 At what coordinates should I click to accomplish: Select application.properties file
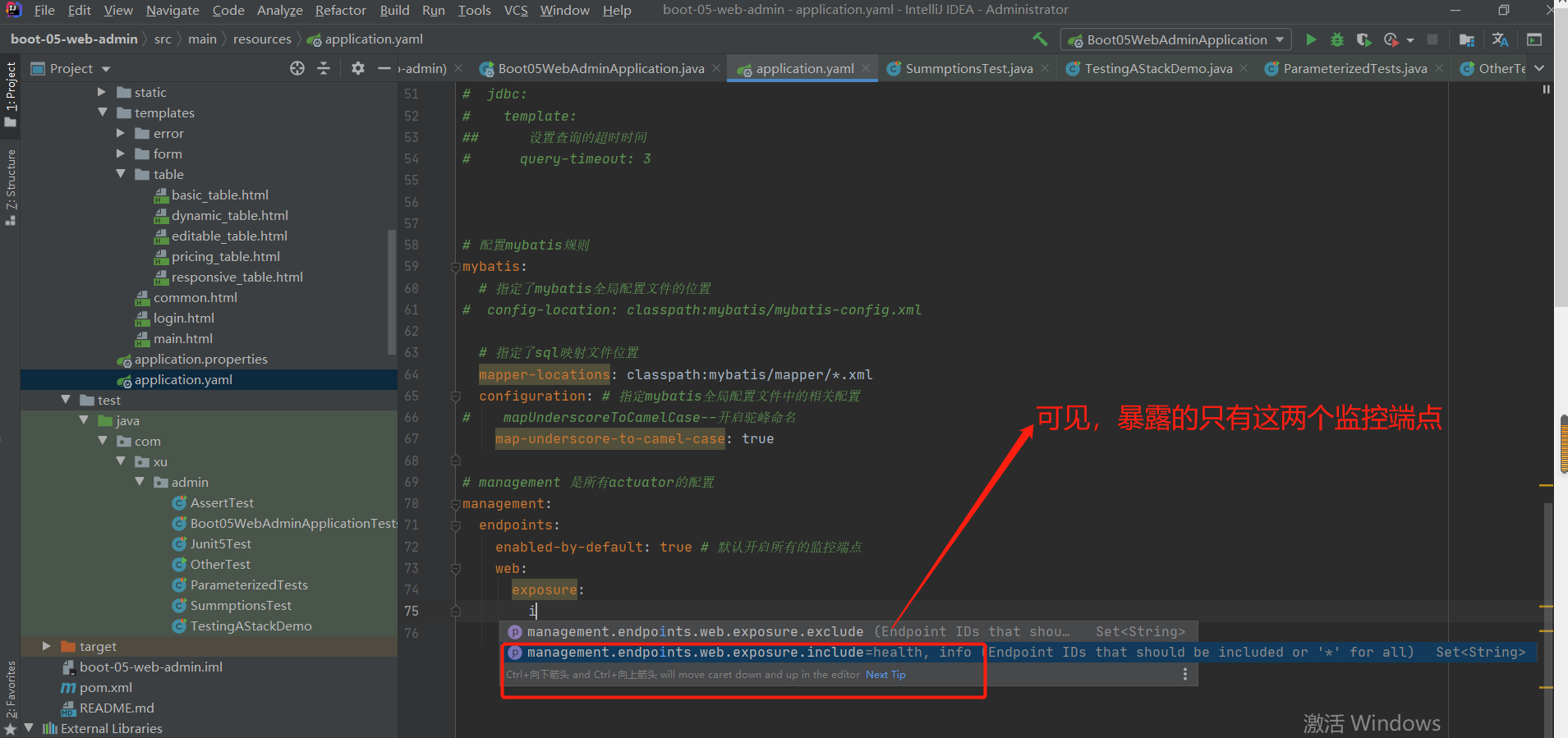pyautogui.click(x=200, y=359)
